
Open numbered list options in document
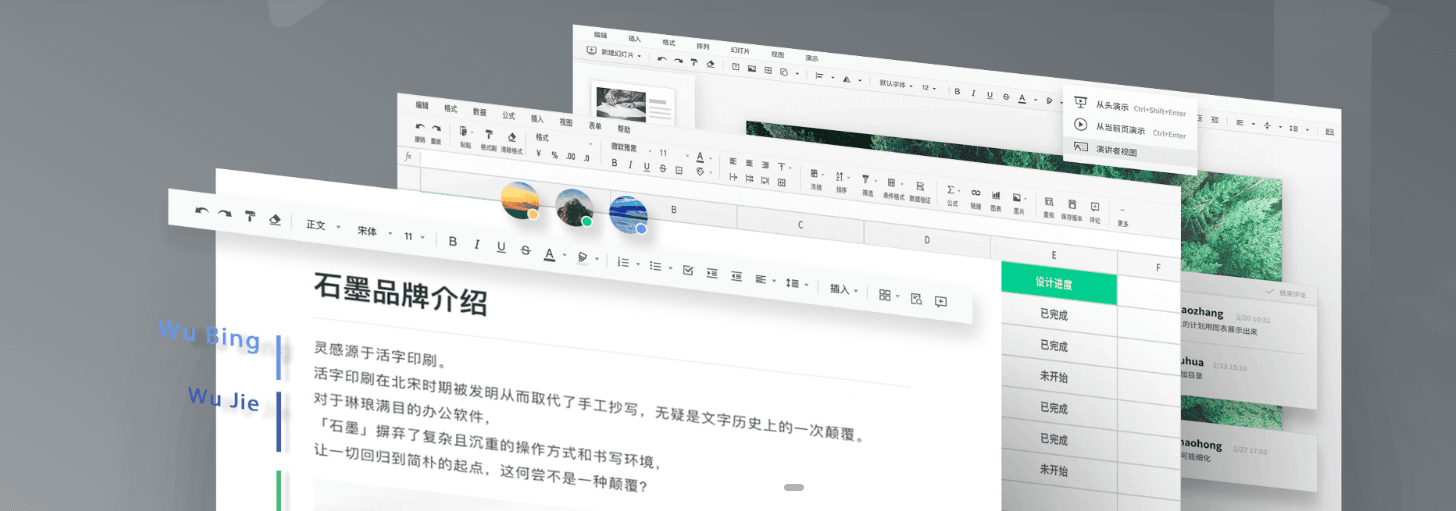pyautogui.click(x=628, y=263)
